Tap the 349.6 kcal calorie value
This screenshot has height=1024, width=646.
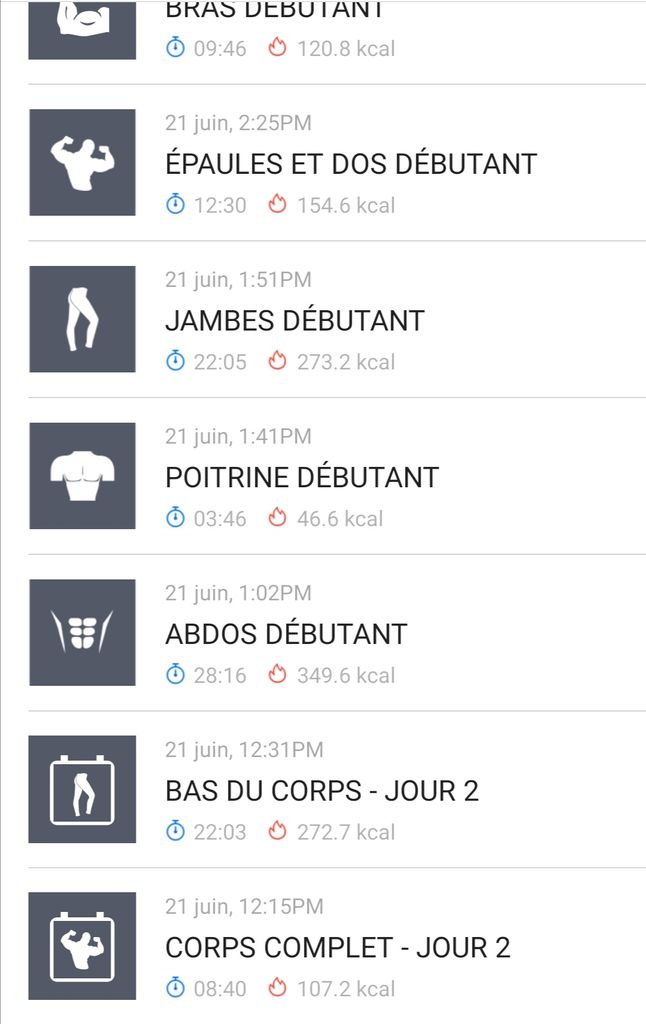pos(346,675)
